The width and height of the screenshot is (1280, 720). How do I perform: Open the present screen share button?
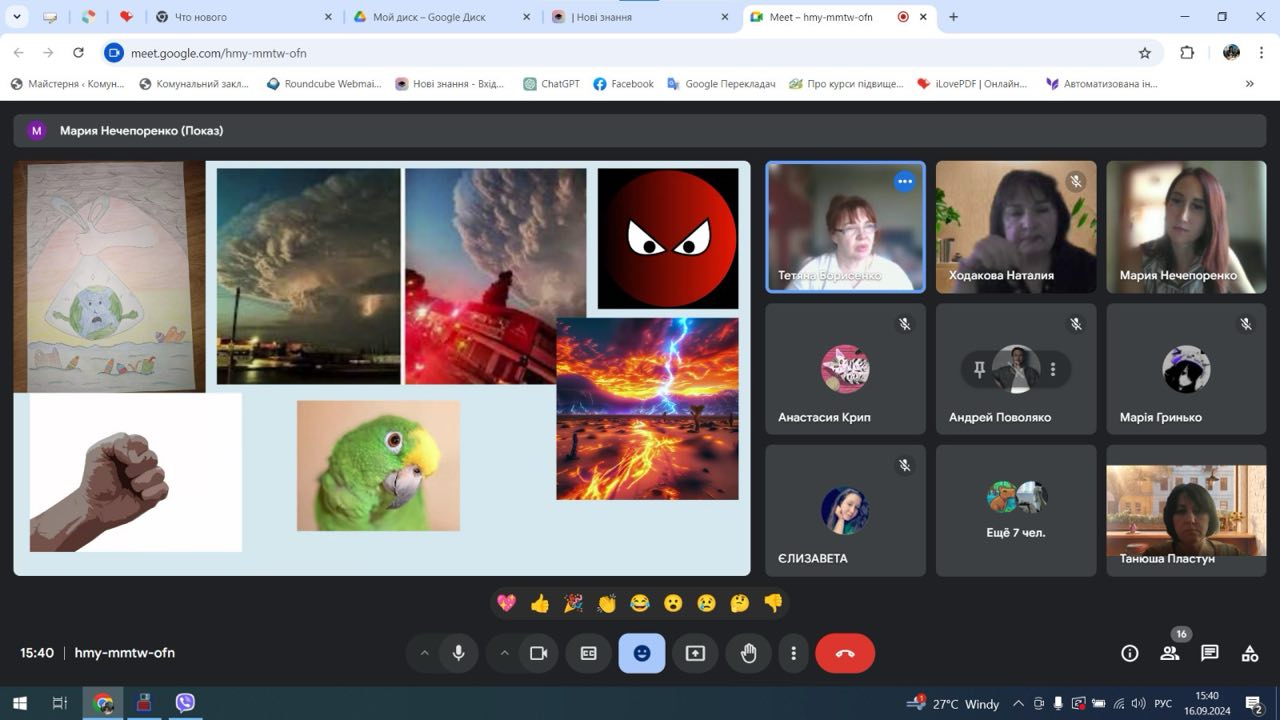pos(695,653)
